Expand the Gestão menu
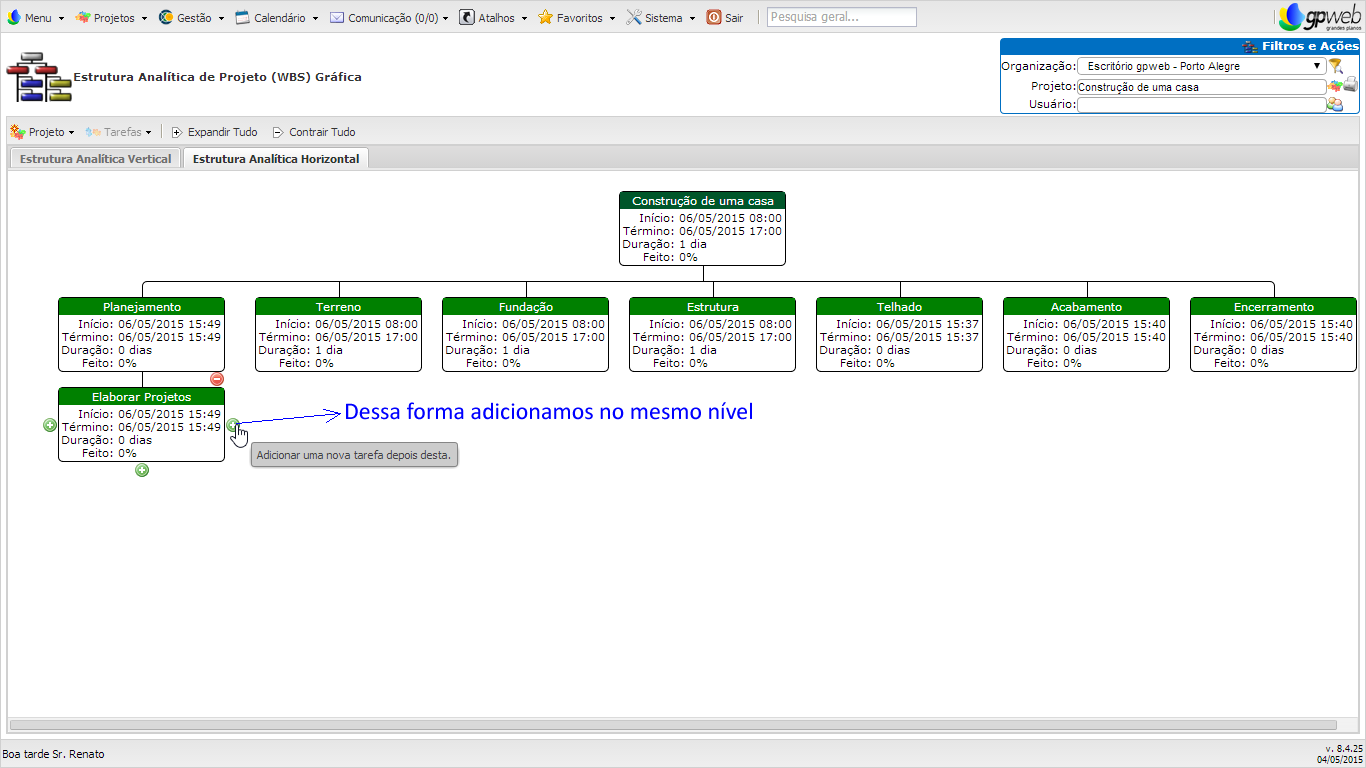1366x768 pixels. 192,18
